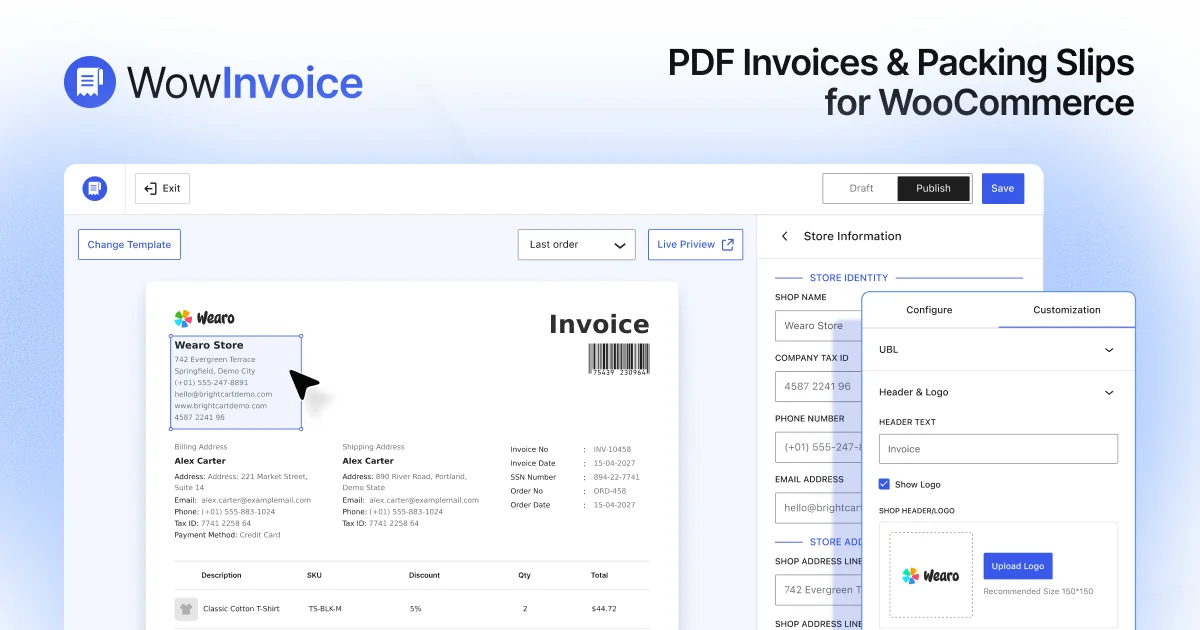Click the SKU column header

click(x=314, y=575)
